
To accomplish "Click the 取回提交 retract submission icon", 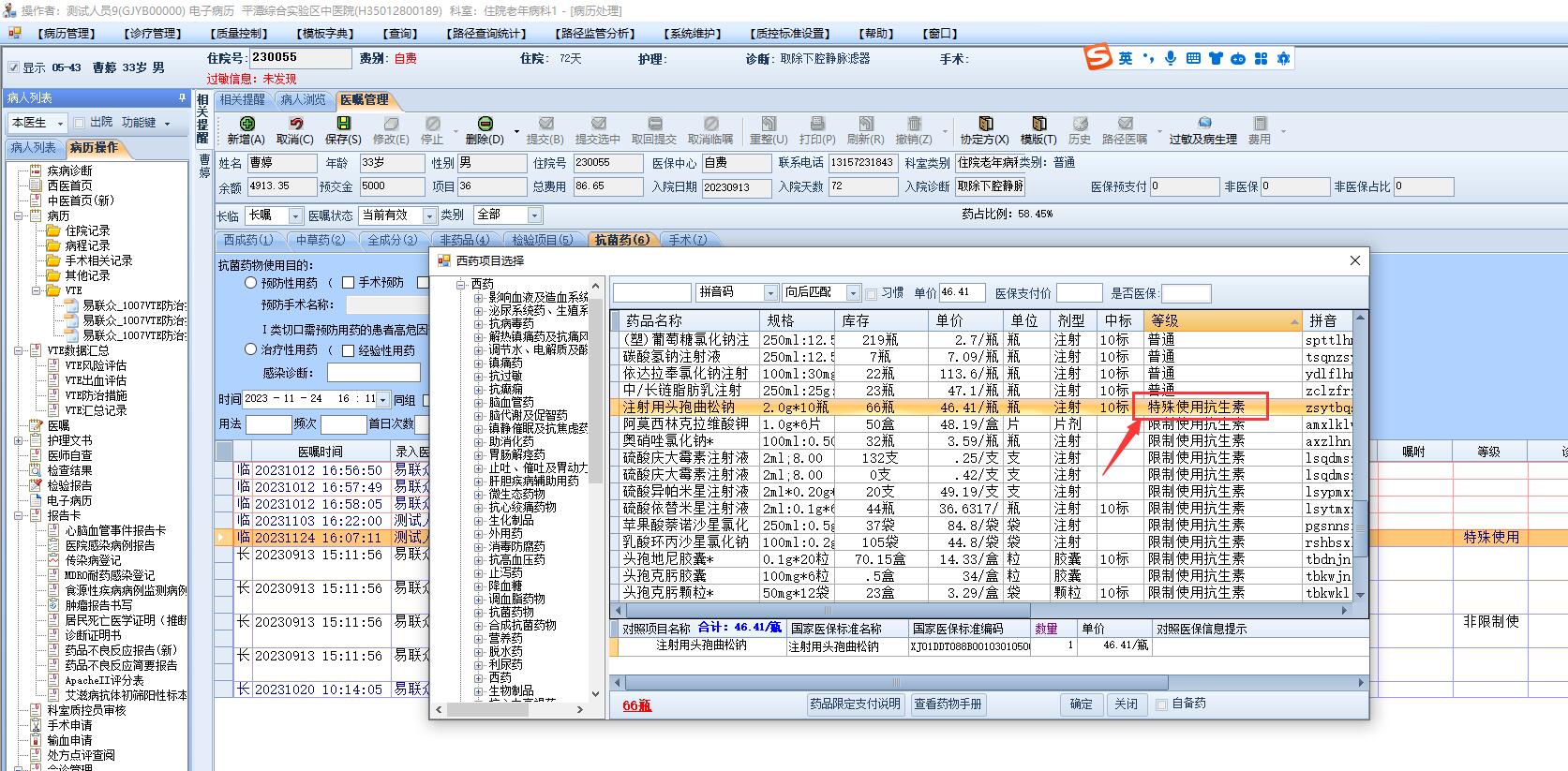I will click(x=654, y=124).
